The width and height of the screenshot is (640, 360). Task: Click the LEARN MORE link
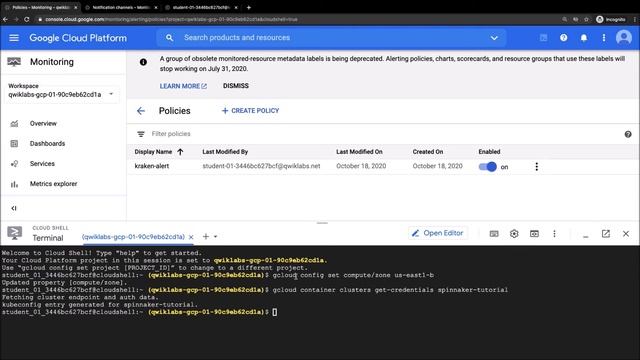(183, 86)
